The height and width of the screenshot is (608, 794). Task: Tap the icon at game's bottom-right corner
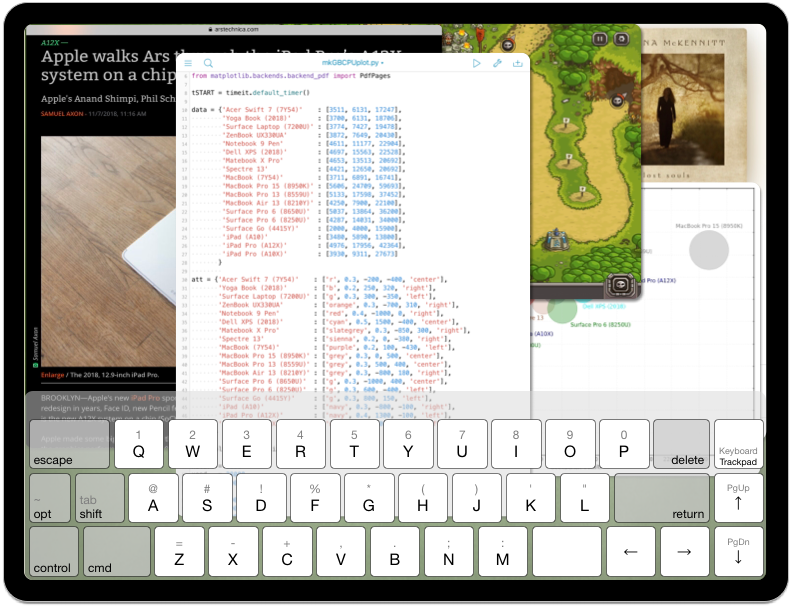620,285
